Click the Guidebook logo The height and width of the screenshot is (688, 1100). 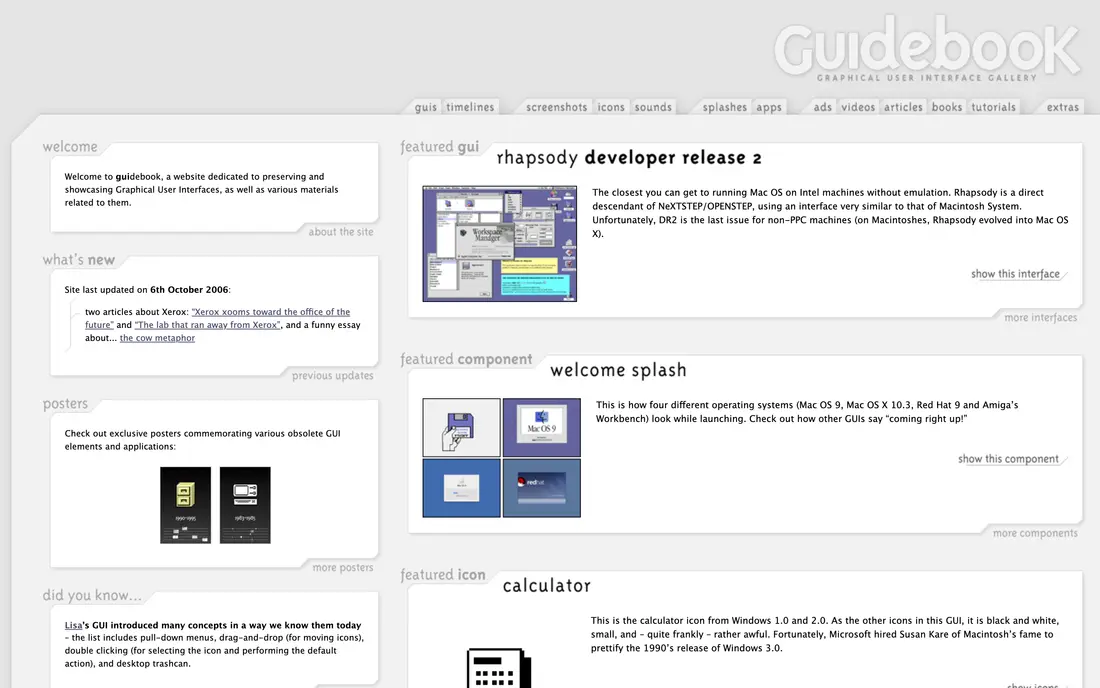(926, 48)
